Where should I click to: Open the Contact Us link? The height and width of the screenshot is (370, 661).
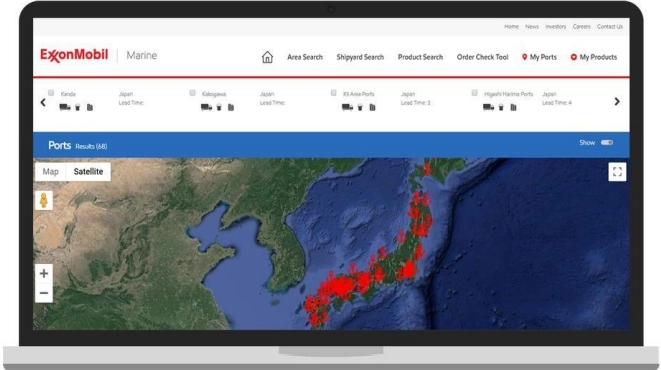tap(610, 27)
